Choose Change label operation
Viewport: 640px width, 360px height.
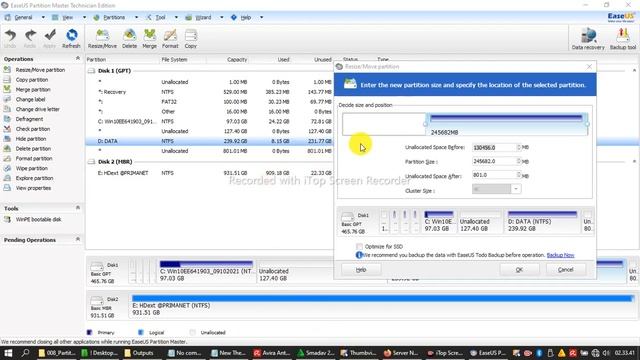[x=30, y=99]
